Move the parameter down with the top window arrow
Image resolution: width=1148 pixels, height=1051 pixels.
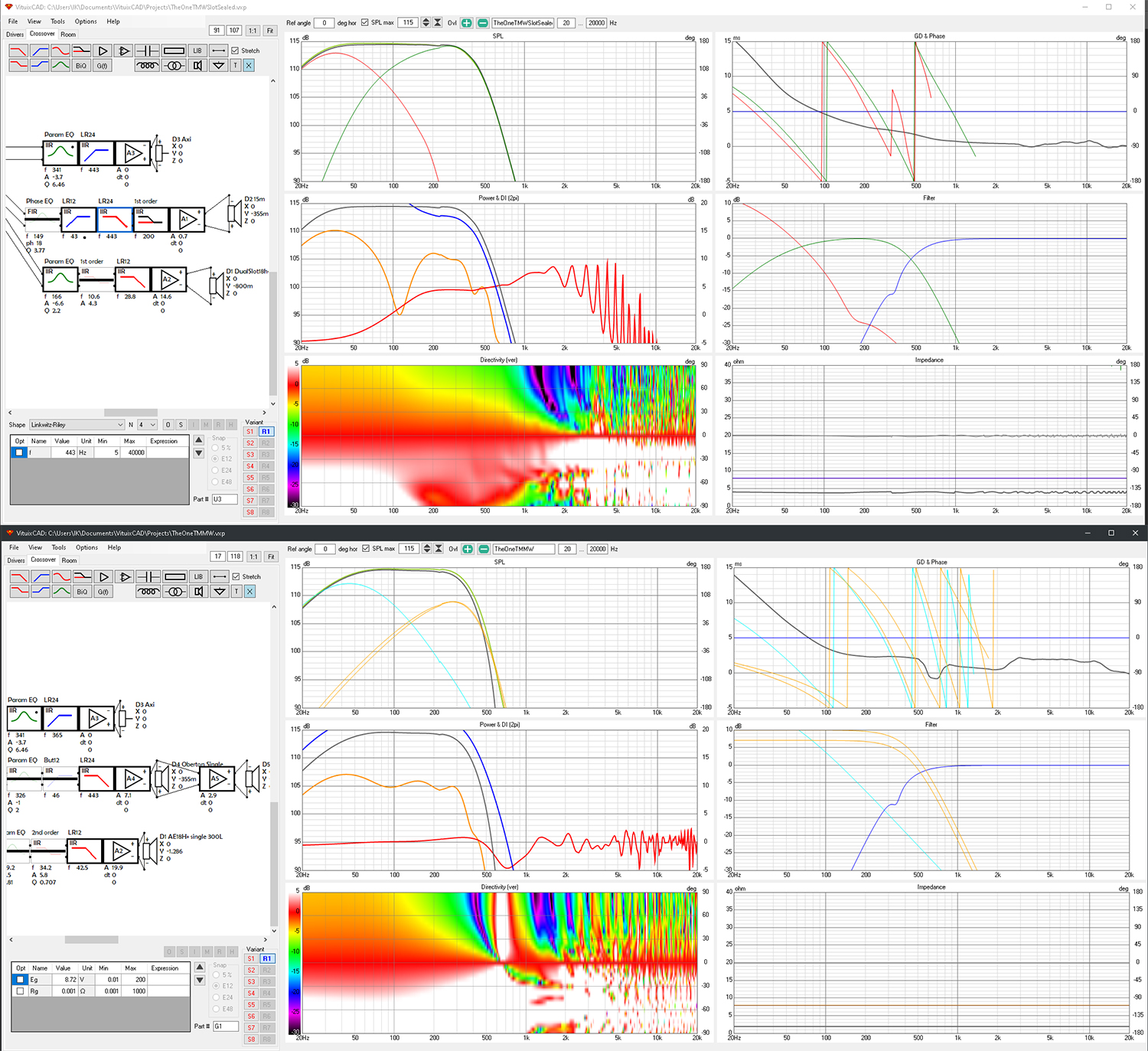point(198,453)
